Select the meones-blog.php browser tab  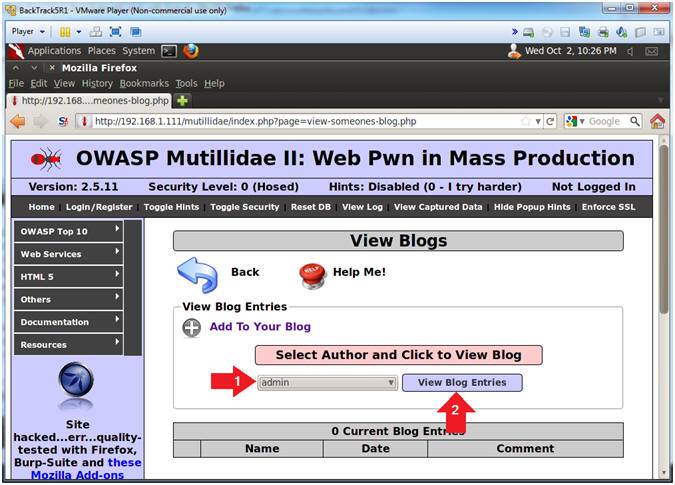click(x=90, y=101)
